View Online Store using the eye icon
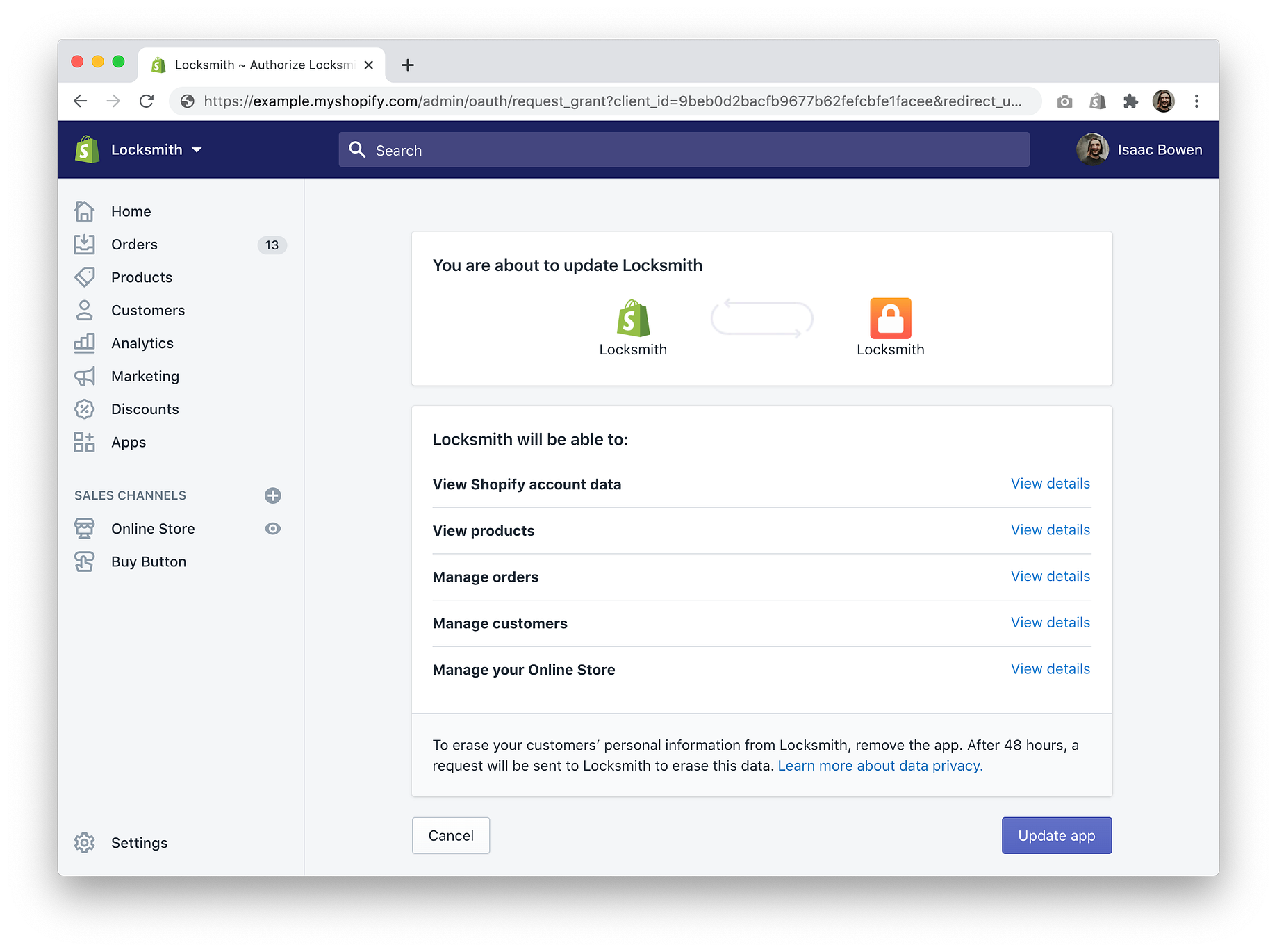The height and width of the screenshot is (952, 1277). [x=273, y=529]
